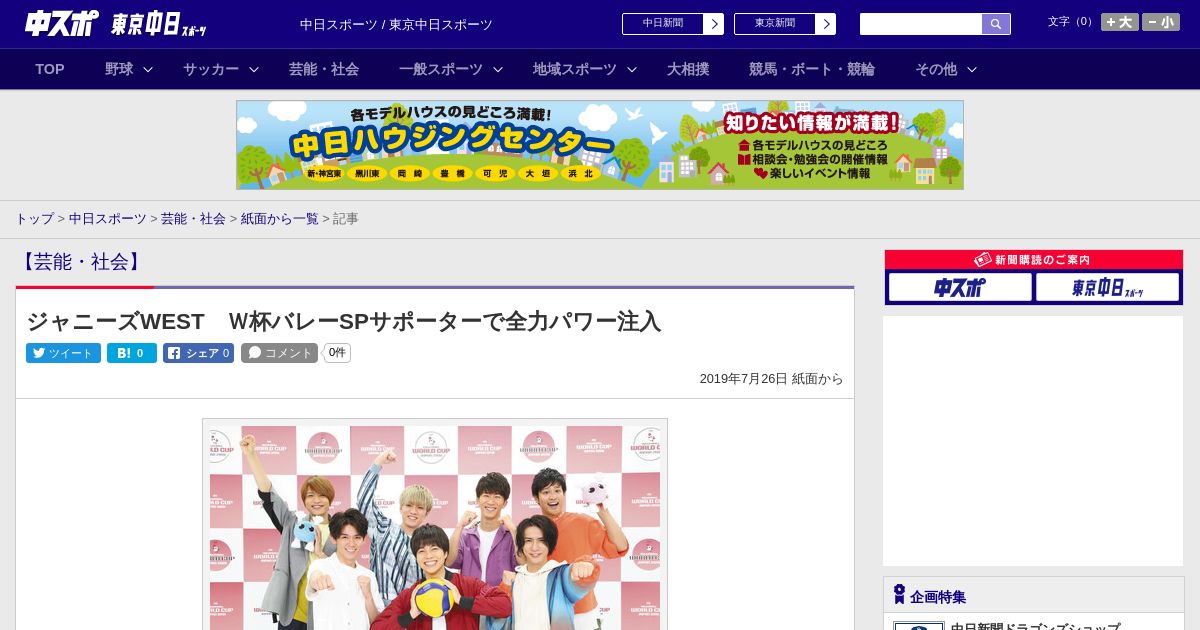Click the 新聞購読のご案内 header
The image size is (1200, 630).
(1034, 260)
